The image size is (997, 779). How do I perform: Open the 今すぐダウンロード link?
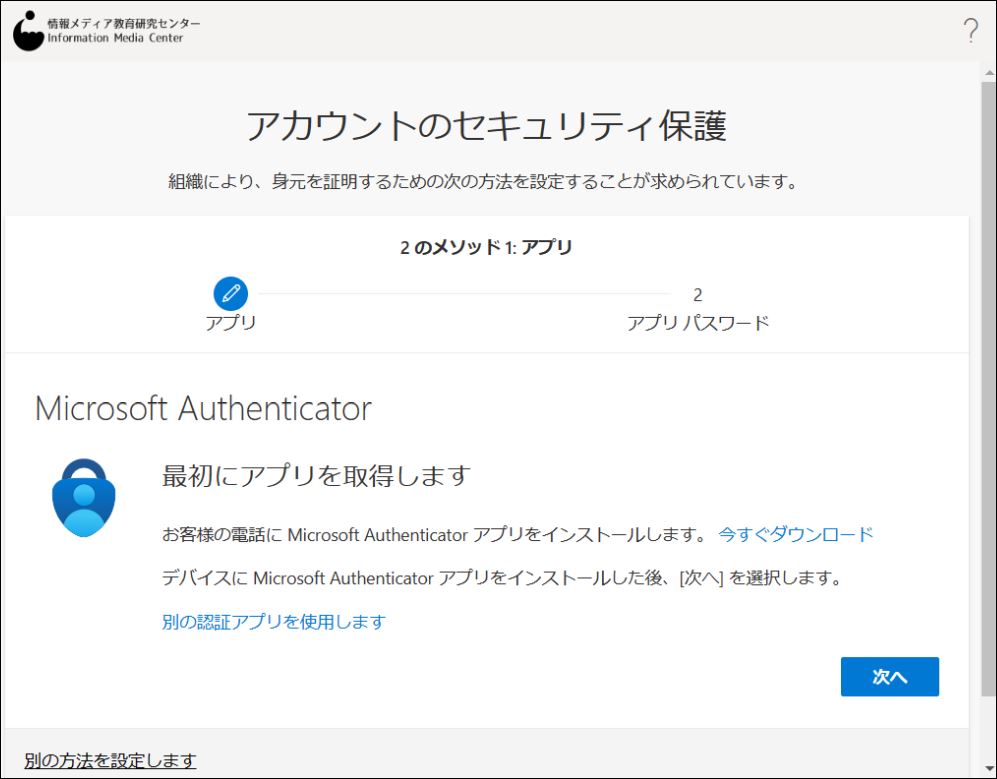tap(796, 534)
